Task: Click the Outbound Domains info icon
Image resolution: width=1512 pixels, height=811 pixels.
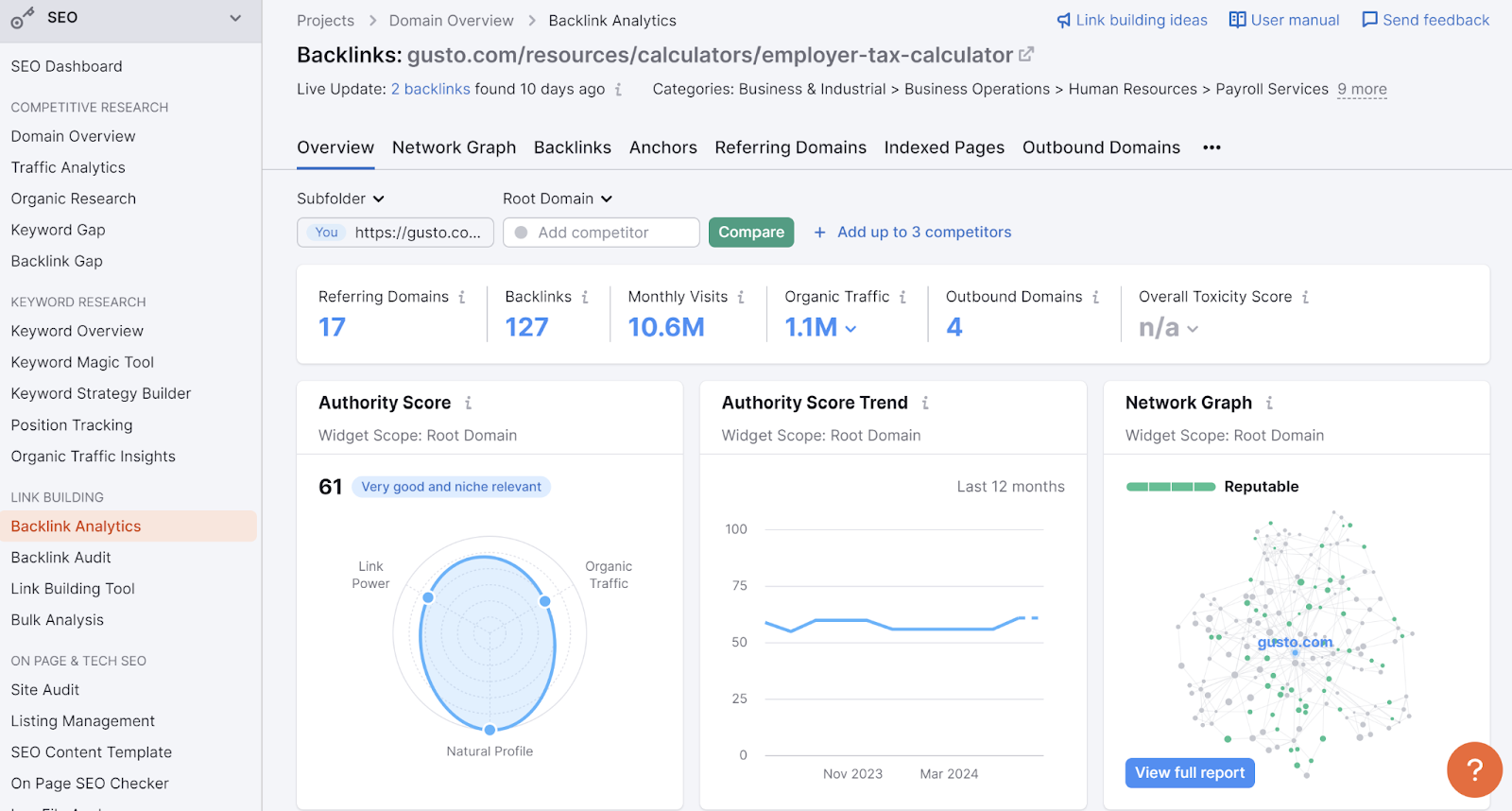Action: coord(1095,297)
